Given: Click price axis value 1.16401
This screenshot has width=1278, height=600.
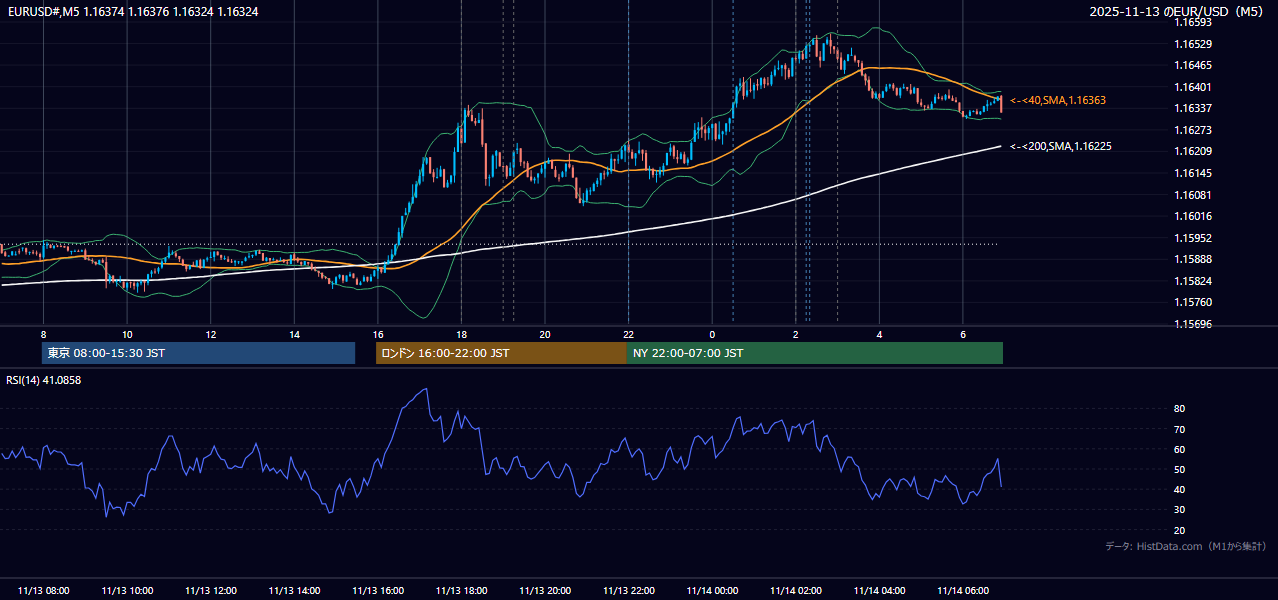Looking at the screenshot, I should coord(1193,88).
